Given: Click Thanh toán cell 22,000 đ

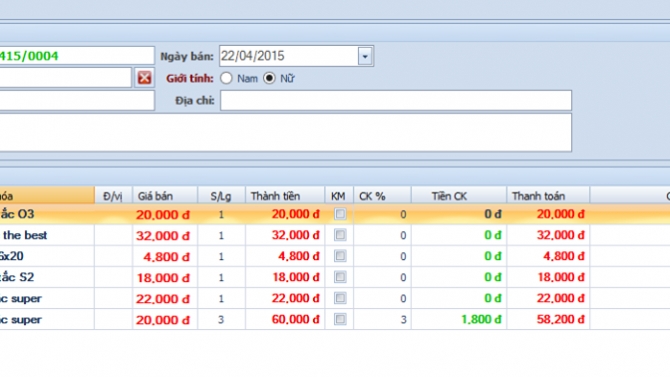Looking at the screenshot, I should [x=548, y=298].
